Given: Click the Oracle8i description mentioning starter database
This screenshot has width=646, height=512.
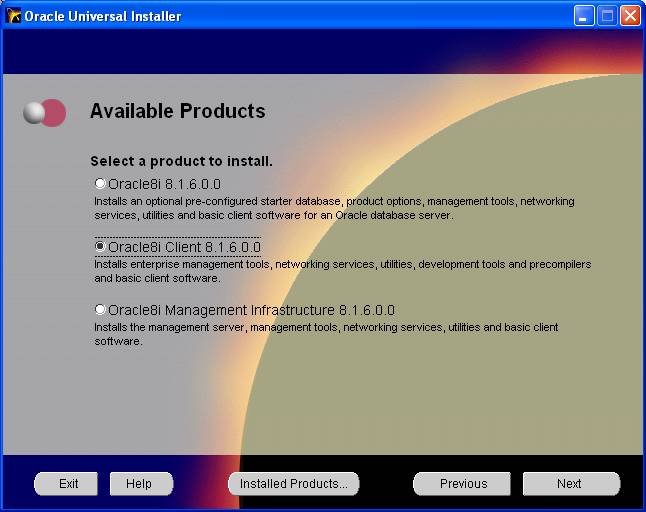Looking at the screenshot, I should coord(334,208).
